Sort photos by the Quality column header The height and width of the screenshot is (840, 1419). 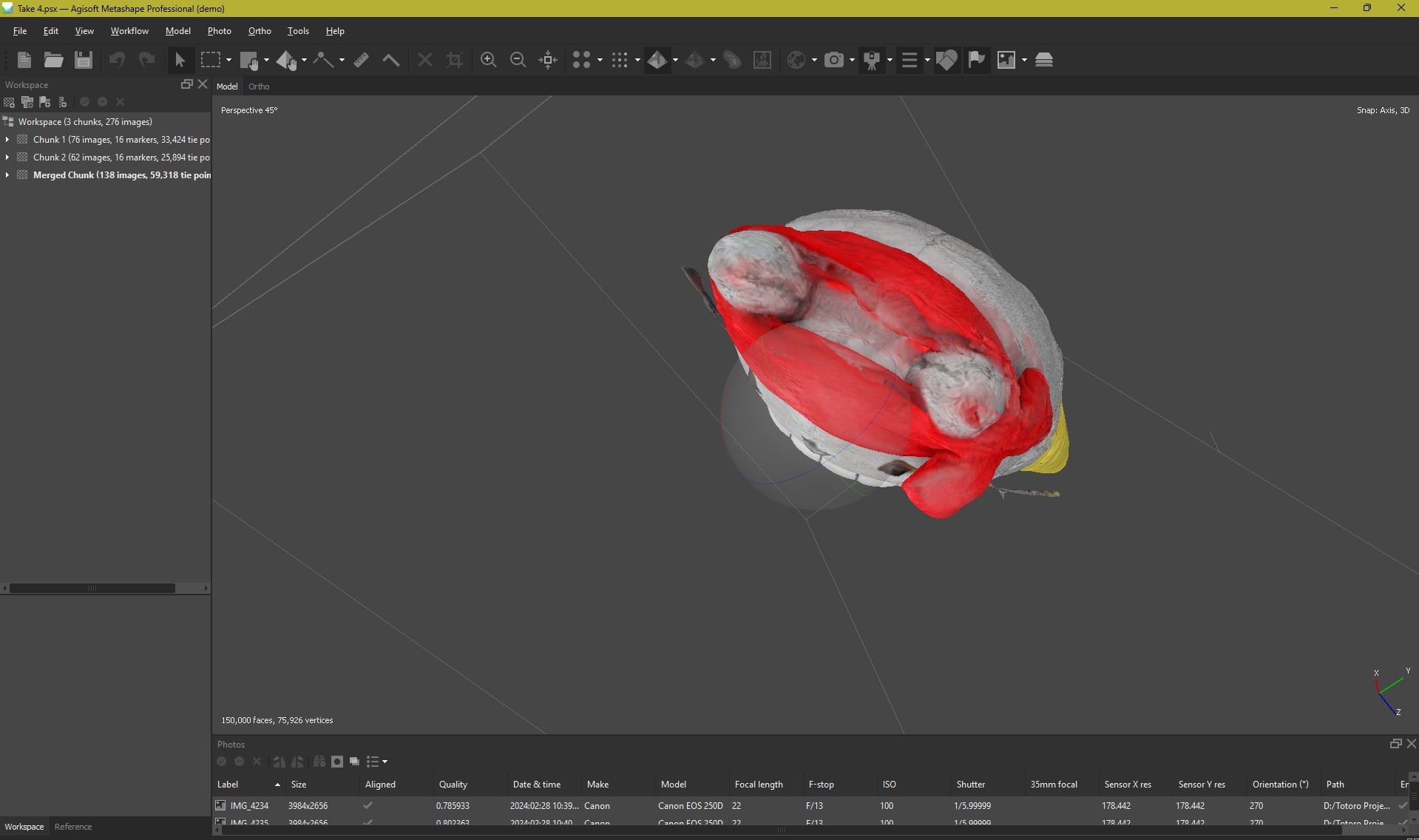pos(453,785)
